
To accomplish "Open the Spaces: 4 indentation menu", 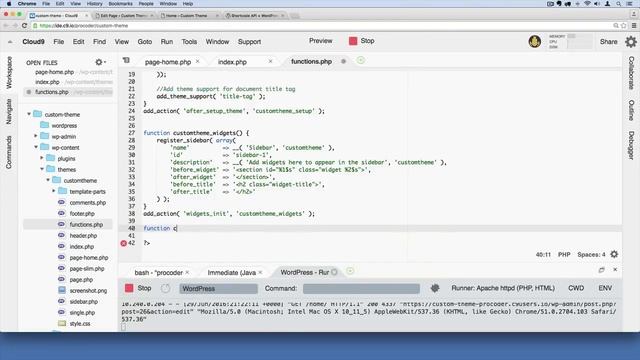I will [x=591, y=254].
